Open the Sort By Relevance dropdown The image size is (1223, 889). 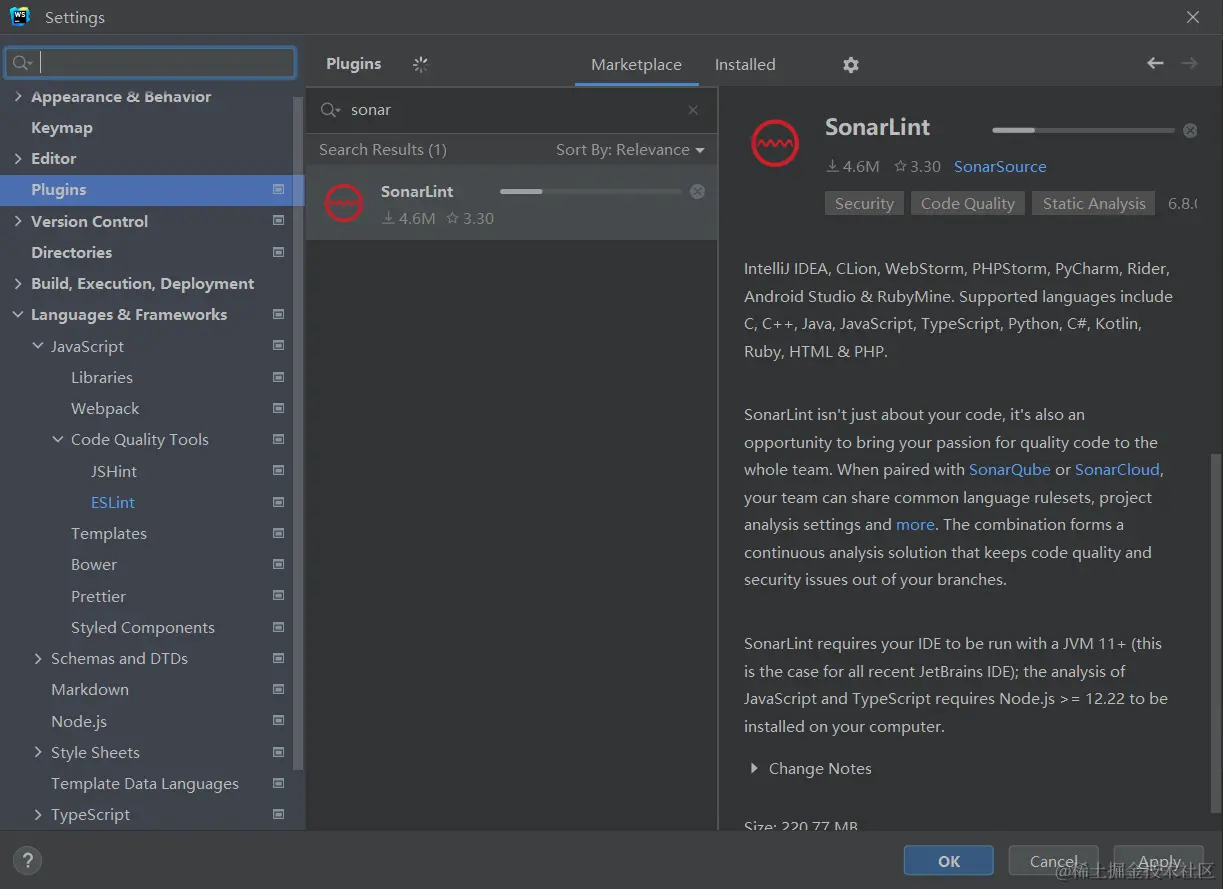[630, 150]
